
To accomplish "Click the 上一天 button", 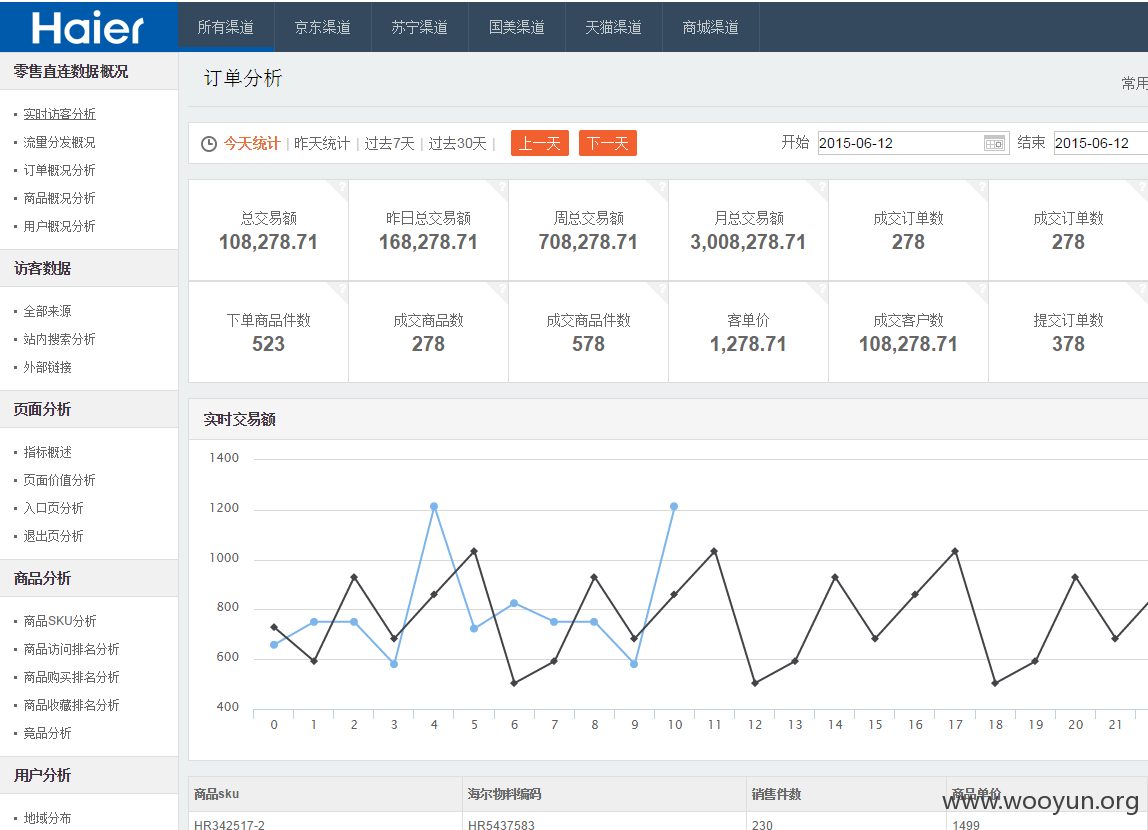I will pyautogui.click(x=540, y=143).
